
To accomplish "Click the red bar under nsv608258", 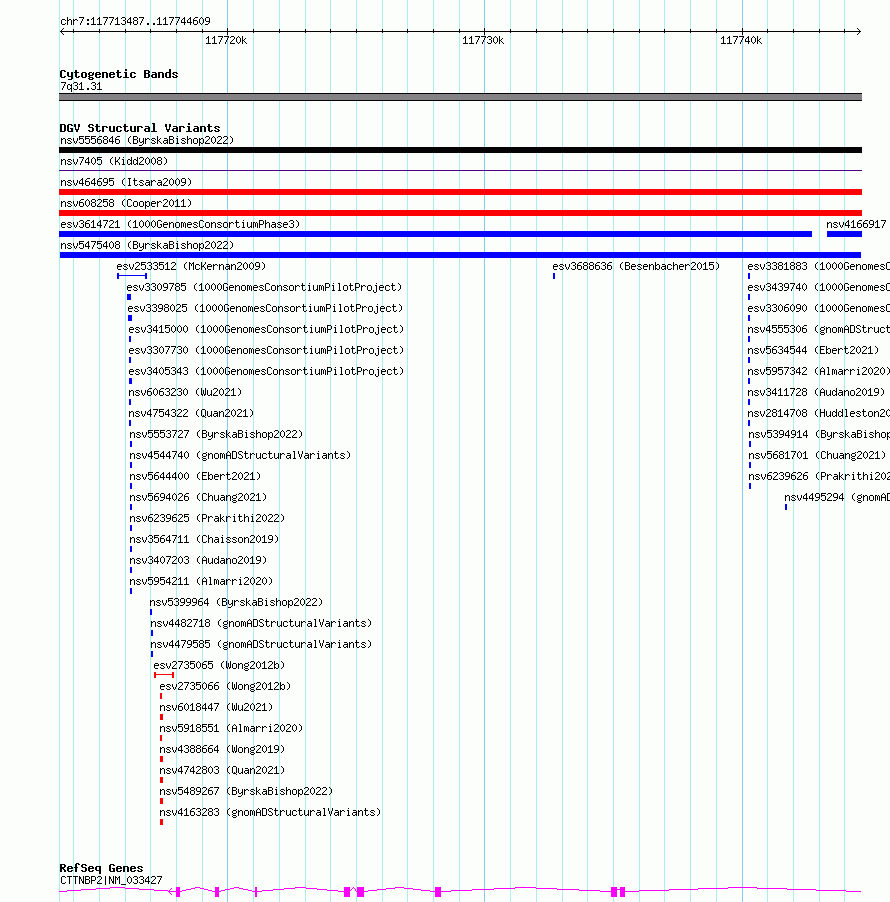I will (460, 213).
